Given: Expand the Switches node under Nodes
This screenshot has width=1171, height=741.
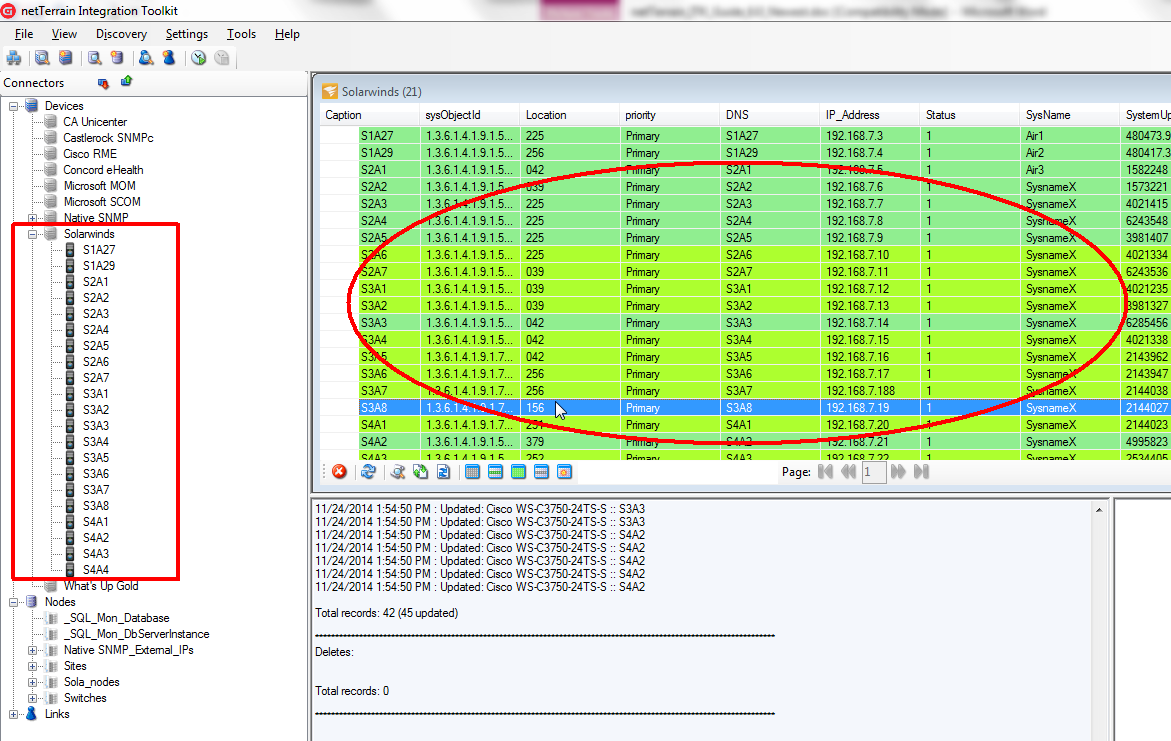Looking at the screenshot, I should 32,698.
